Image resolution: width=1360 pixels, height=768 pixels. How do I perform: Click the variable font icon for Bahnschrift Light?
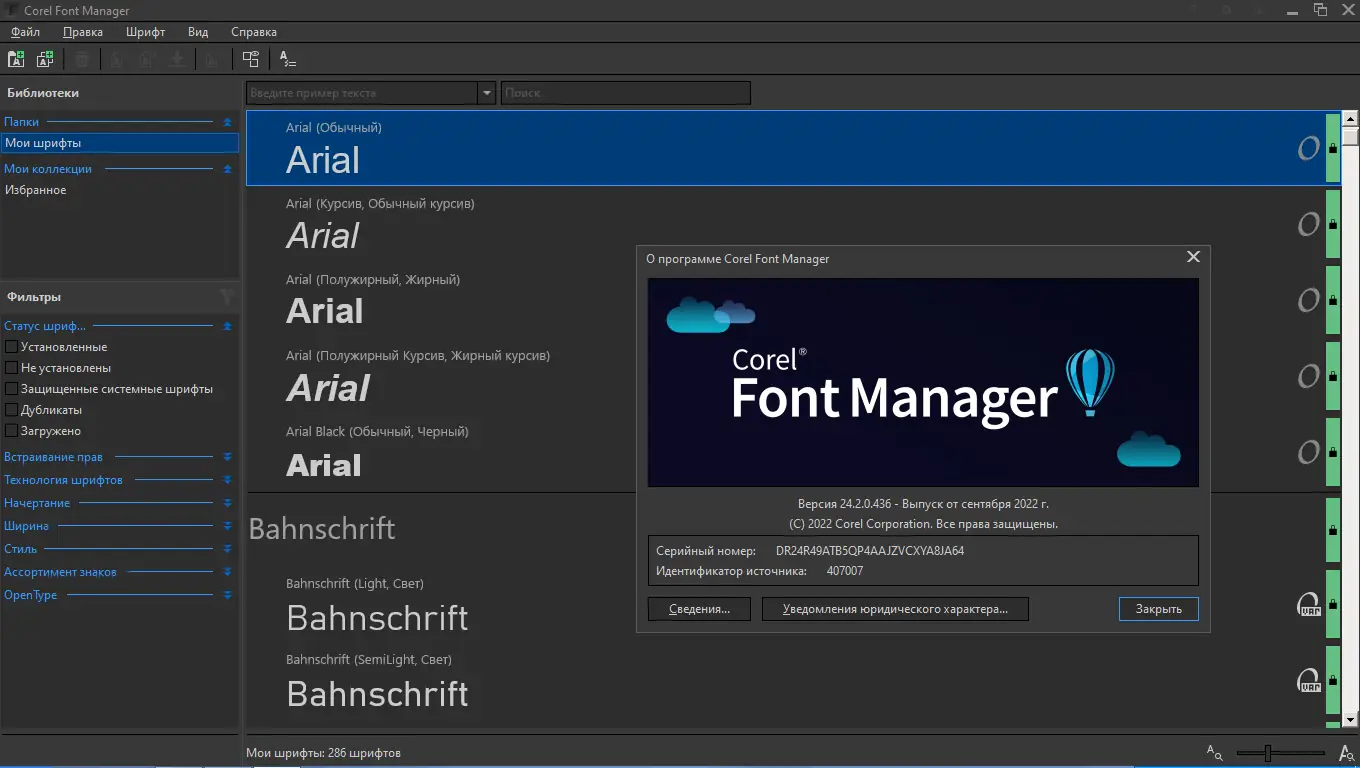pyautogui.click(x=1308, y=604)
